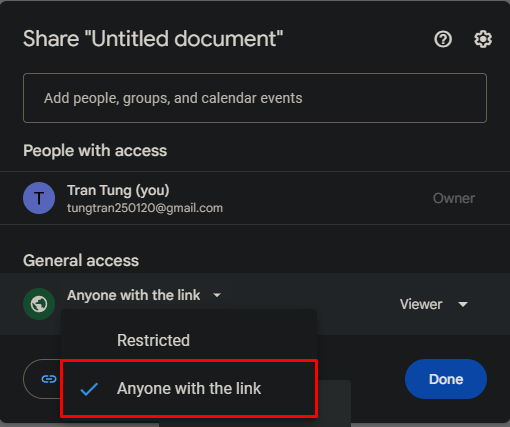Open the help question mark icon
The width and height of the screenshot is (510, 427).
click(443, 39)
